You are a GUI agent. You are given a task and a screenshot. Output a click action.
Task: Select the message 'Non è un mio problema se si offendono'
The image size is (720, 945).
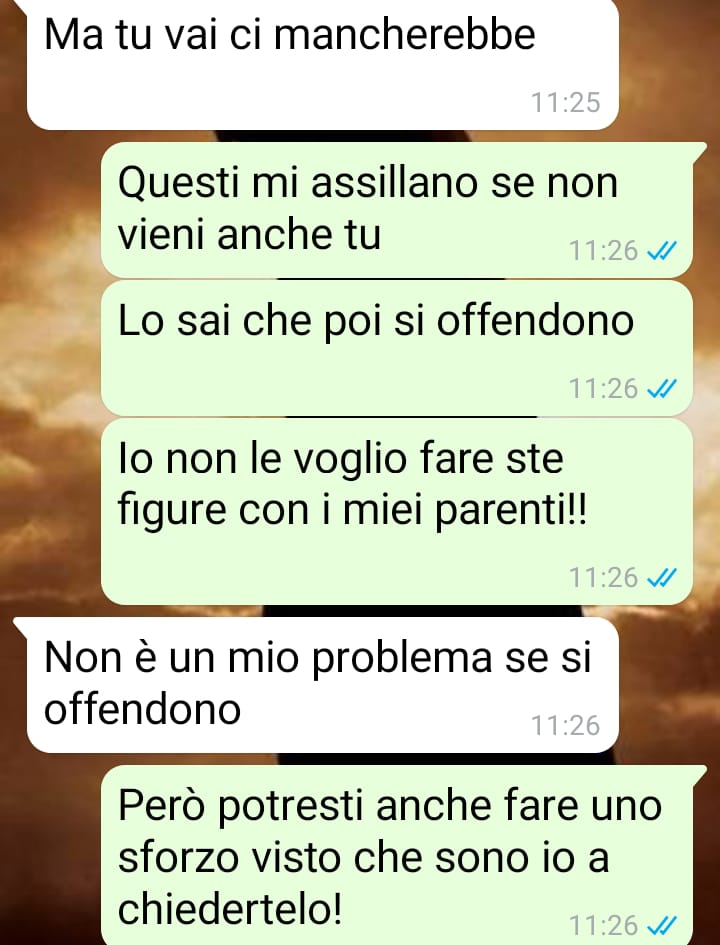pos(322,685)
